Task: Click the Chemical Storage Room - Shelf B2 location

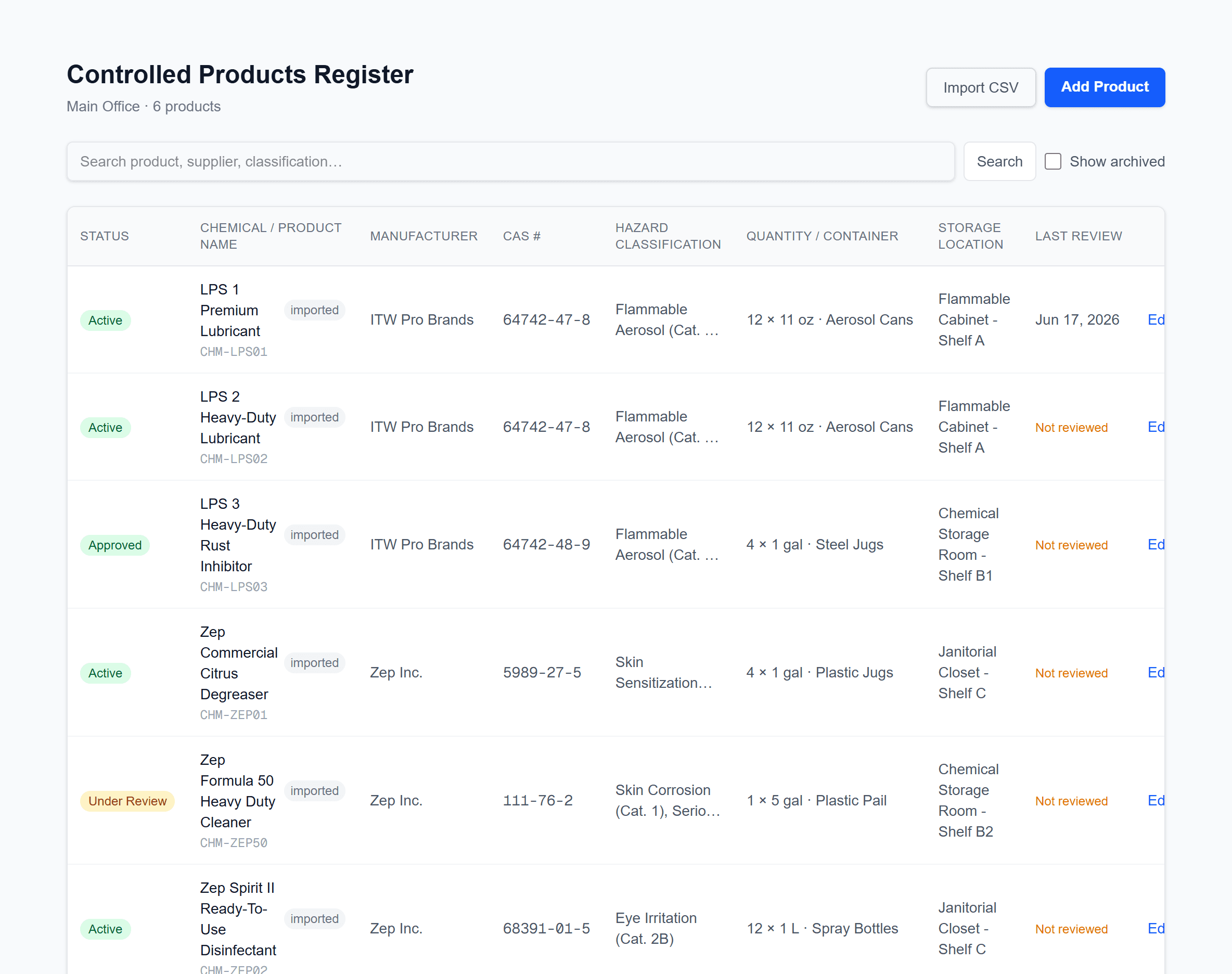Action: [968, 801]
